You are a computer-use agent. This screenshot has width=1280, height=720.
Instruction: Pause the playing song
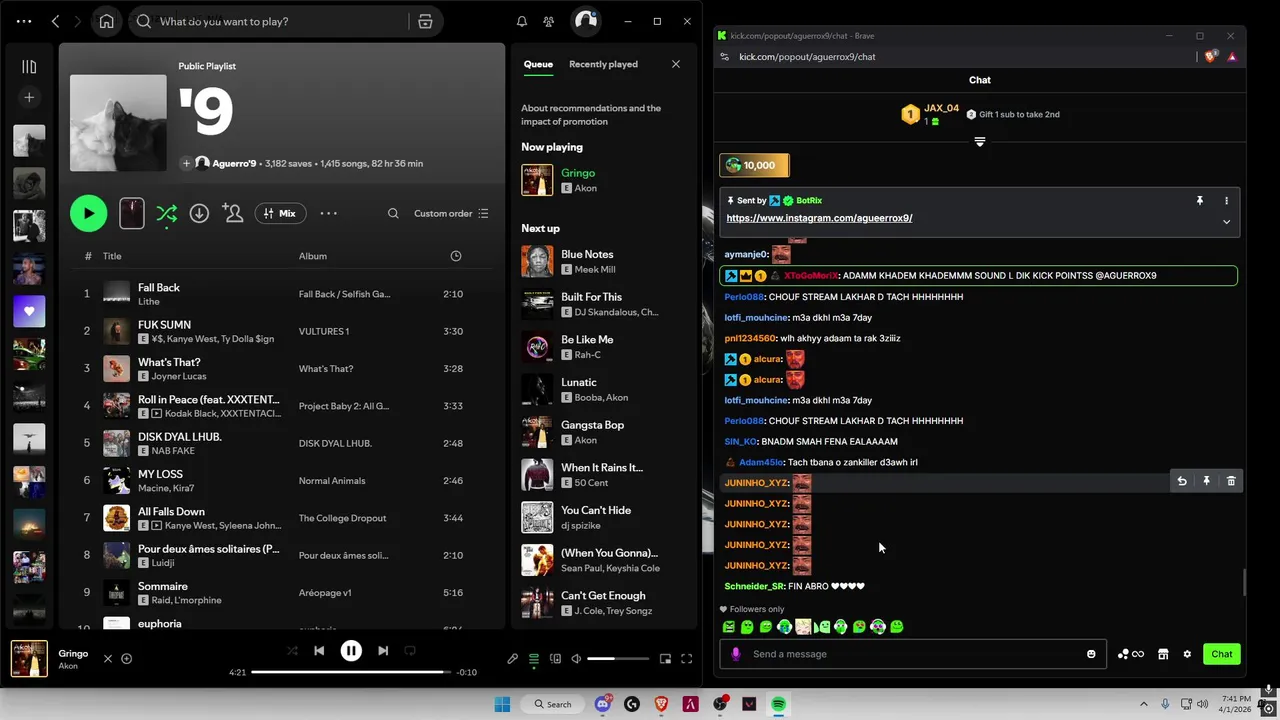[x=351, y=651]
